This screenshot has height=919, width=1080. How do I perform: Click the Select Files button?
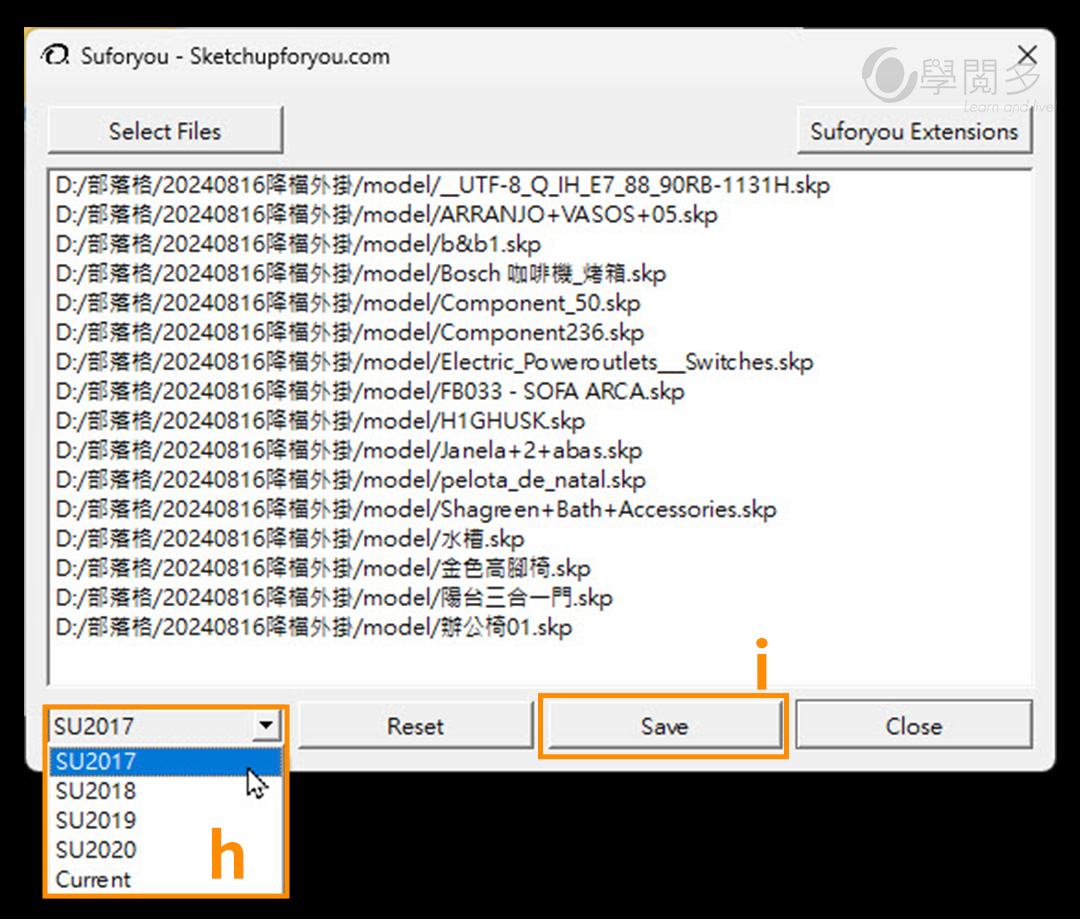165,130
